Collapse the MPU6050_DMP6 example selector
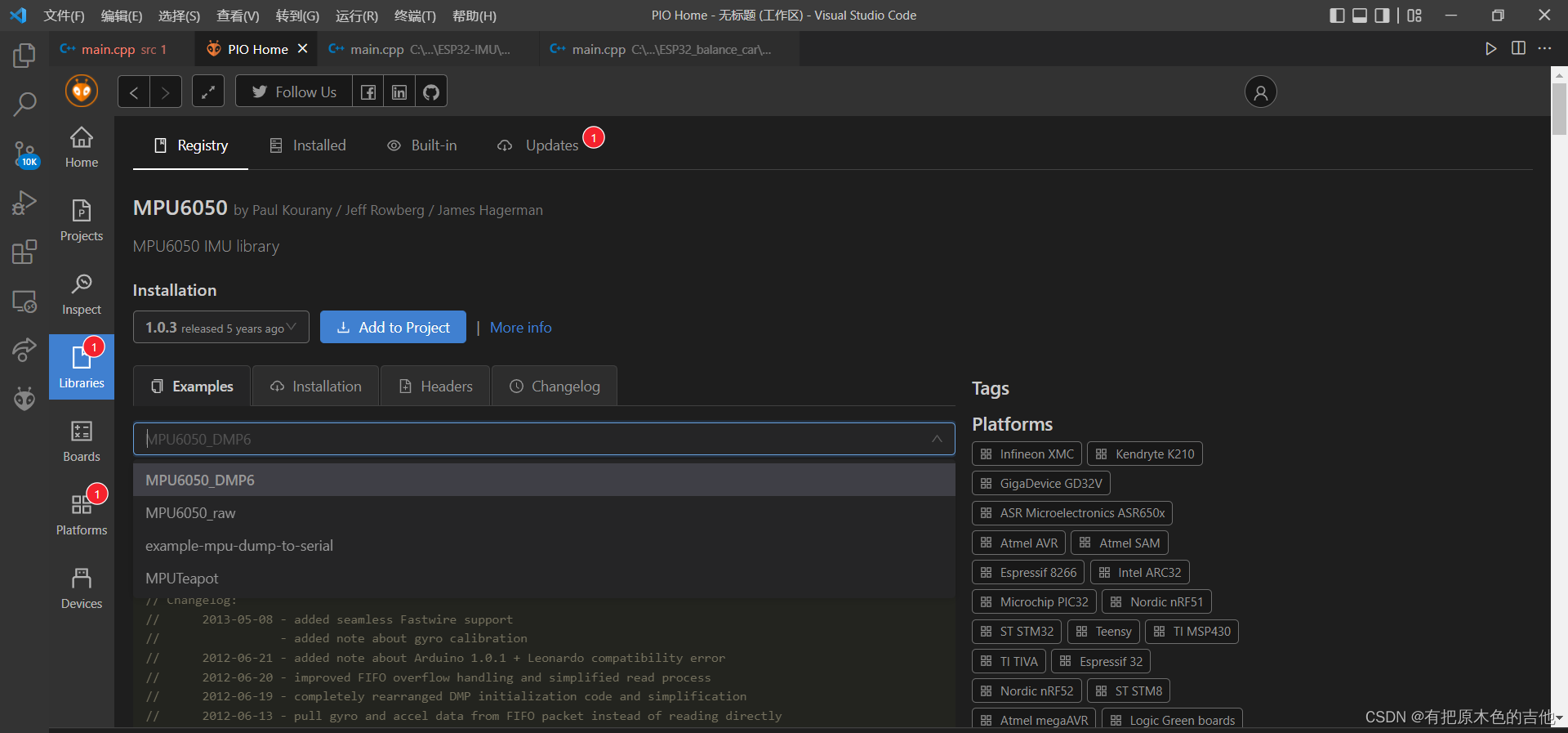Viewport: 1568px width, 733px height. 937,439
